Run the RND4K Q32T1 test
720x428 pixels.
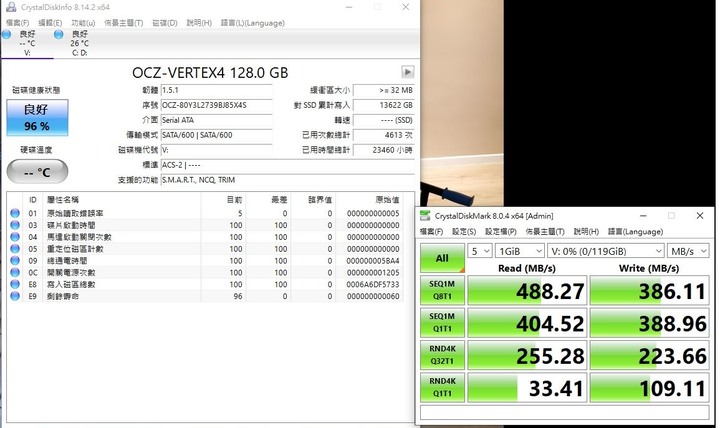click(442, 355)
